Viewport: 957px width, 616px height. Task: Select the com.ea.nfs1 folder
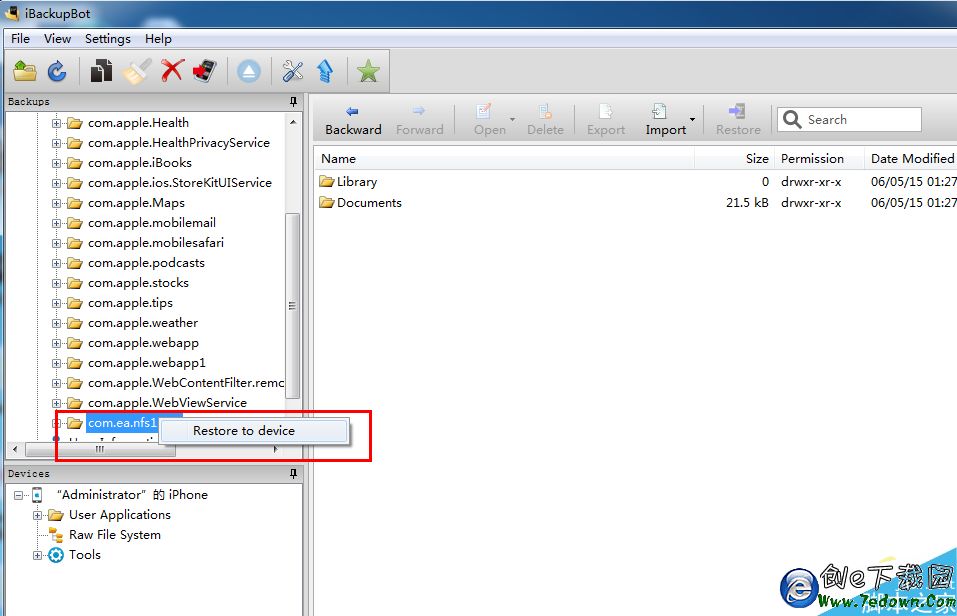(x=122, y=423)
